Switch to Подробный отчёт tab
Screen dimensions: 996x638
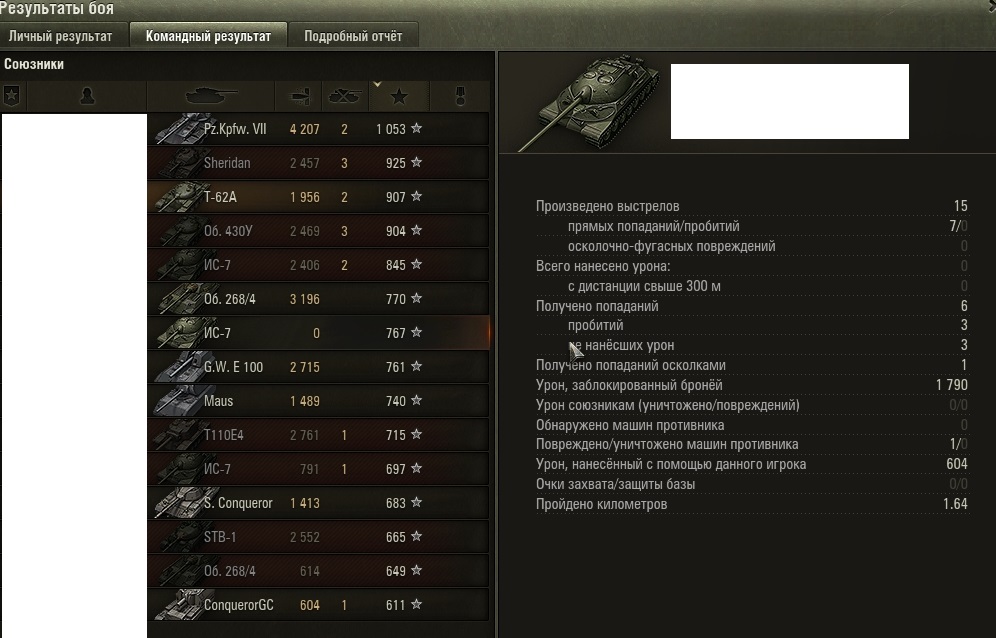353,36
